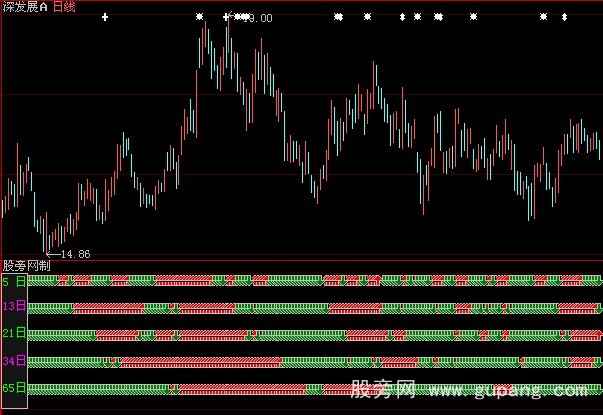Select the 34日 indicator row label

(14, 360)
